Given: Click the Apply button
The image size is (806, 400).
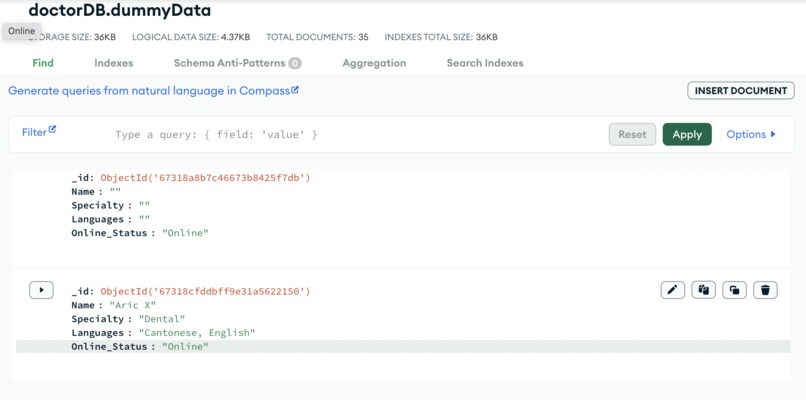Looking at the screenshot, I should [687, 134].
